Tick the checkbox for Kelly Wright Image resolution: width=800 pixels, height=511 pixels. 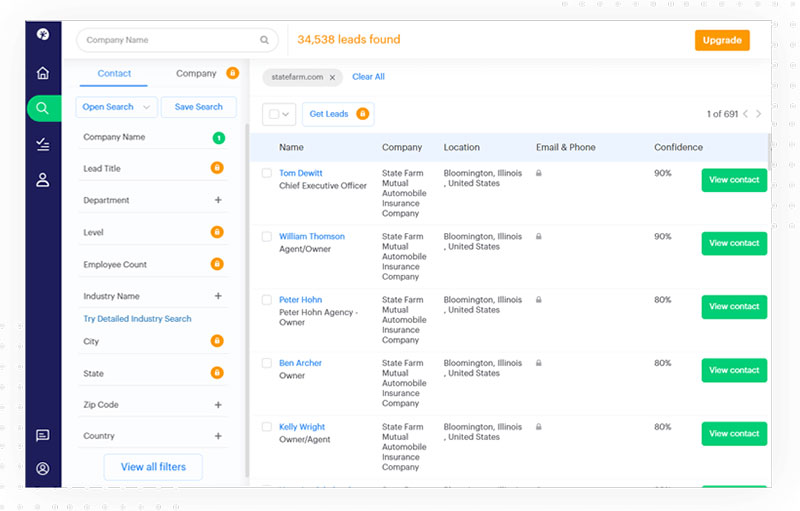(x=267, y=426)
